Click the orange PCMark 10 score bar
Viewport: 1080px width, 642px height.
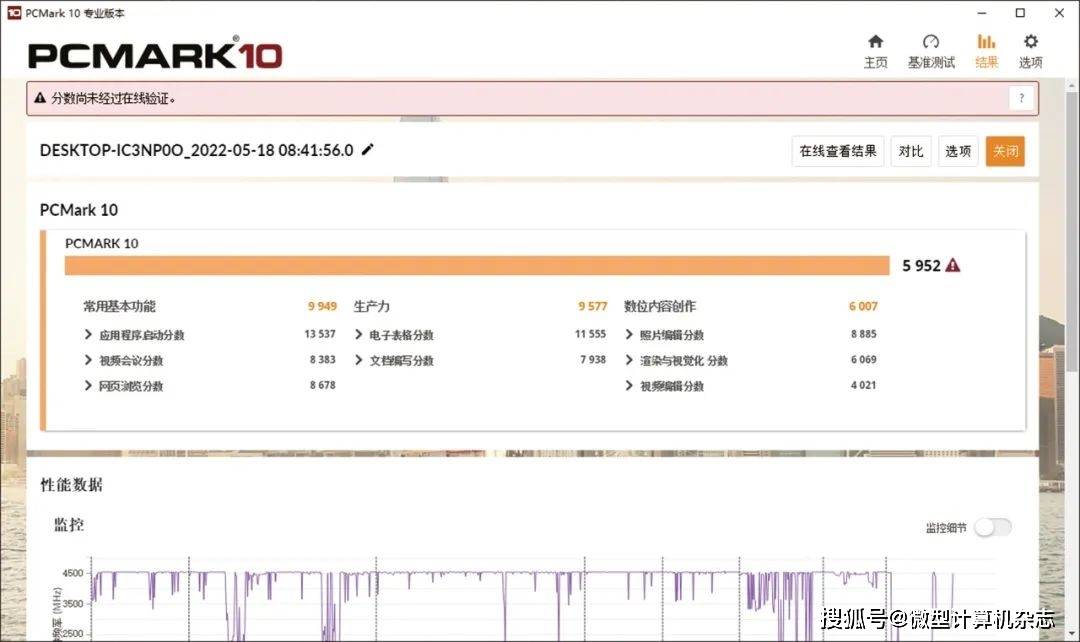(x=477, y=266)
